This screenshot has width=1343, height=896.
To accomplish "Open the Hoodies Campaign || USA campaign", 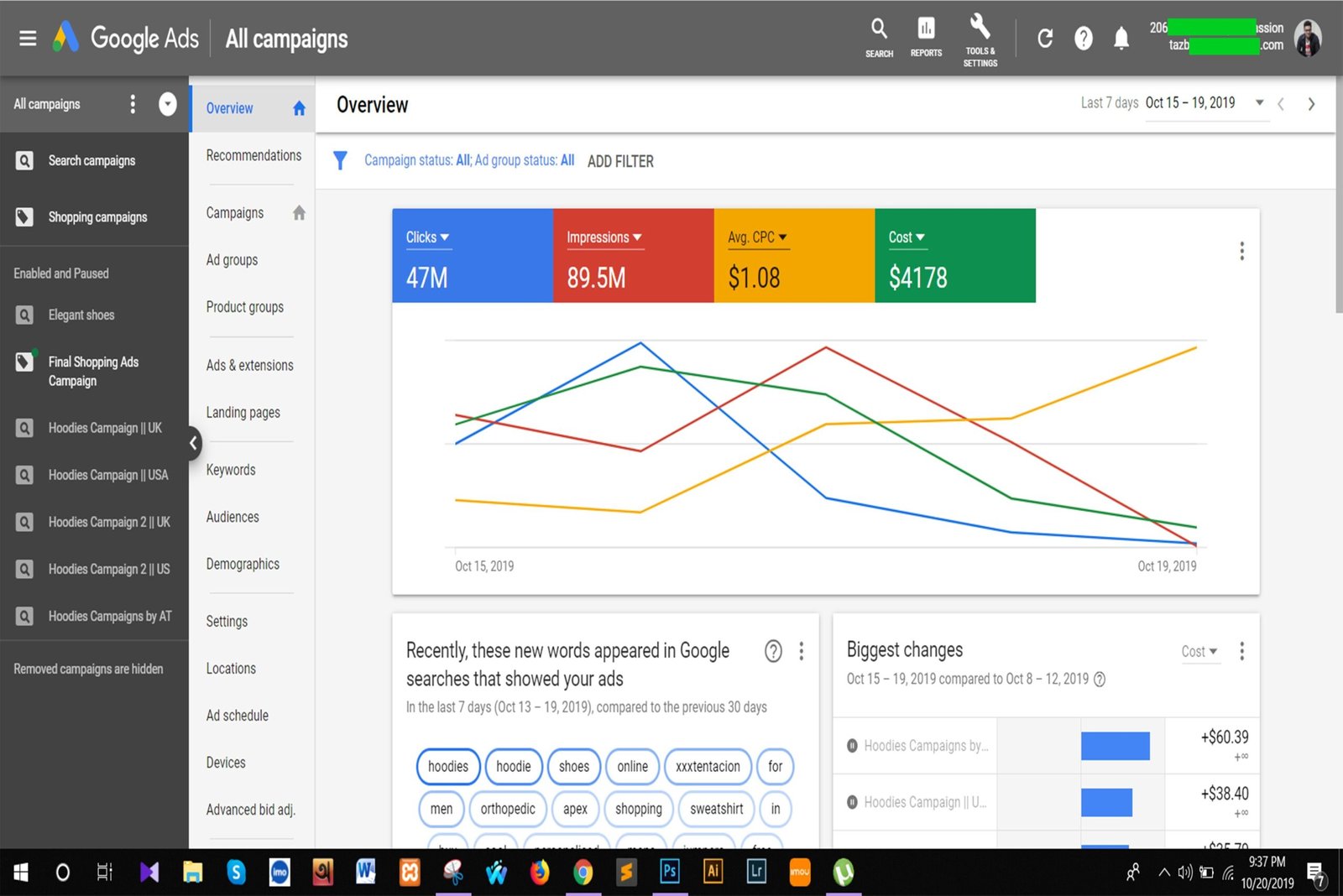I will pos(108,475).
